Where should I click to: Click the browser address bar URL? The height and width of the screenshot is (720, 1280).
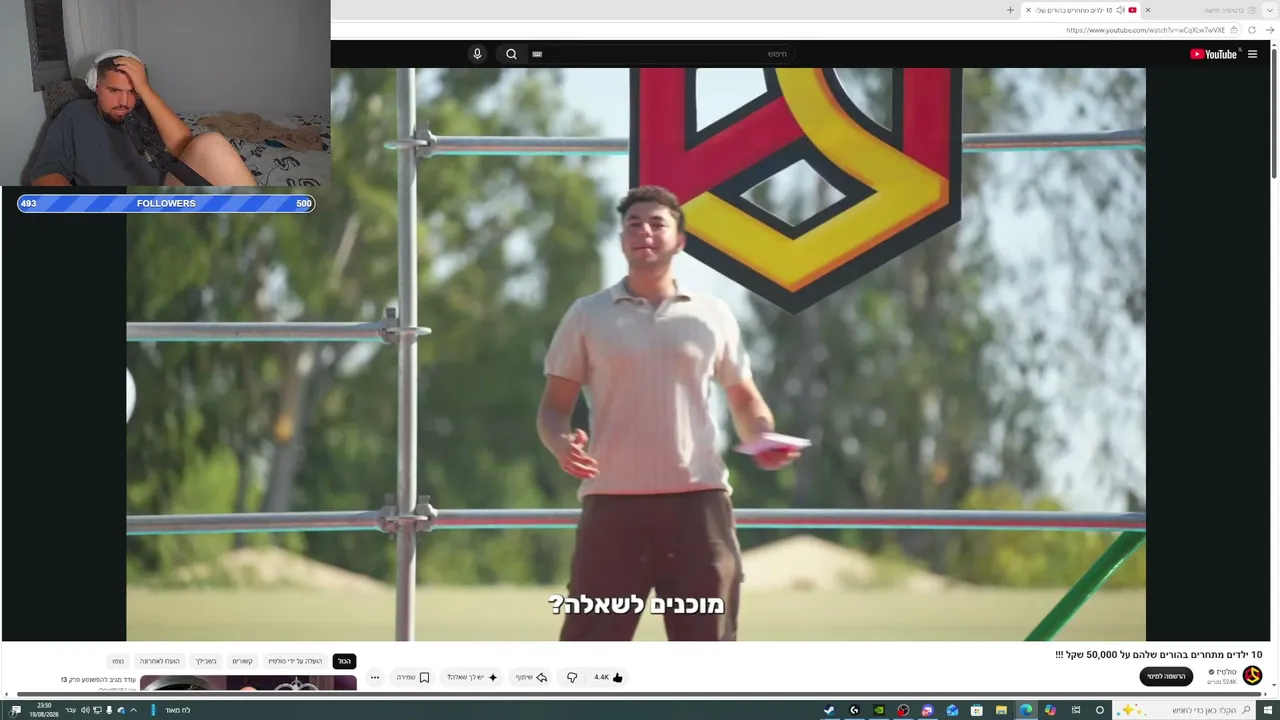pos(1145,30)
